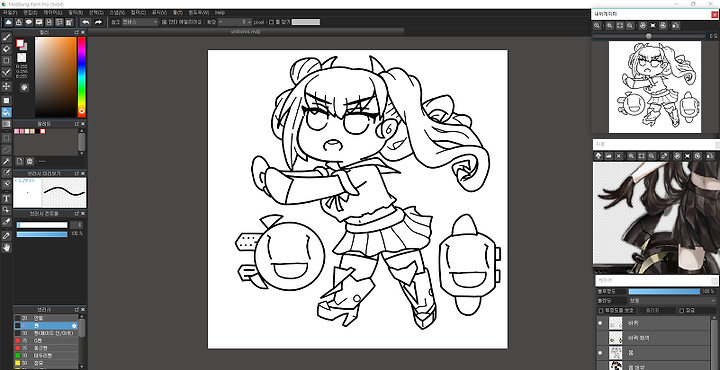Image resolution: width=720 pixels, height=370 pixels.
Task: Select the Move tool
Action: 6,86
